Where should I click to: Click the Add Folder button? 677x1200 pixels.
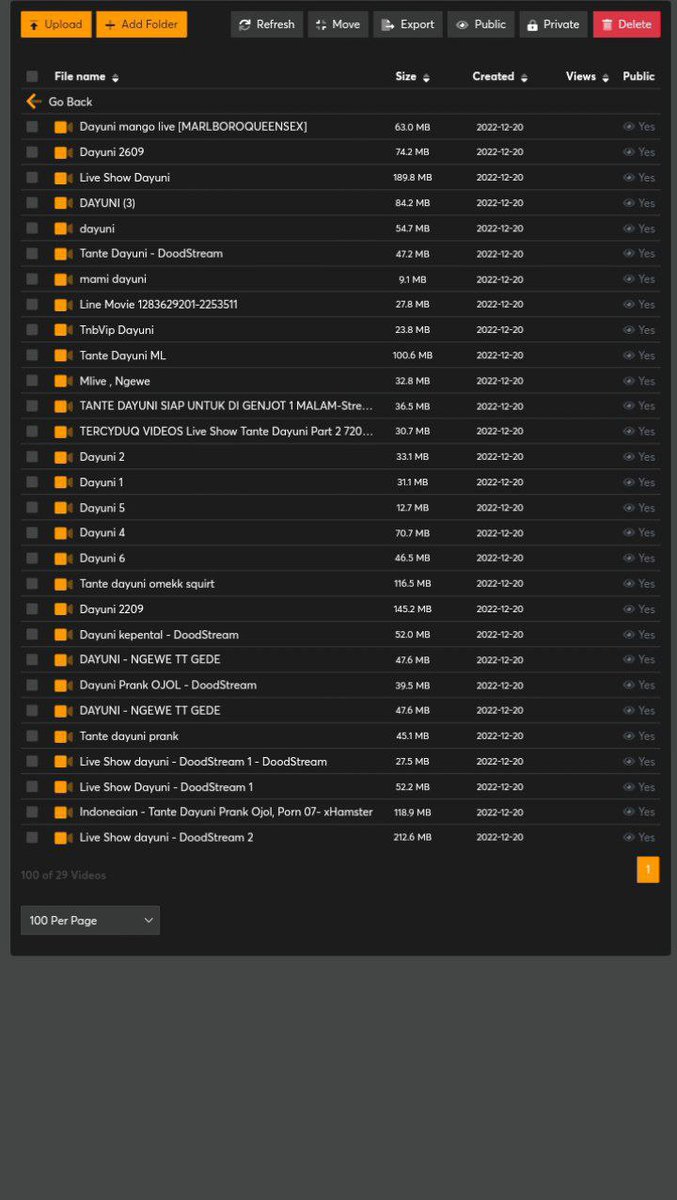coord(141,24)
